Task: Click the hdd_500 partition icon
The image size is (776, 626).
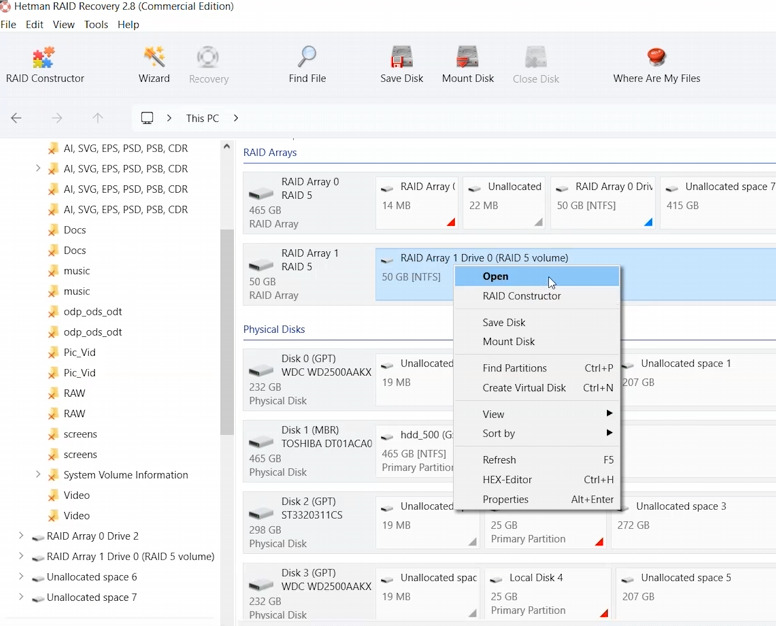Action: tap(387, 436)
